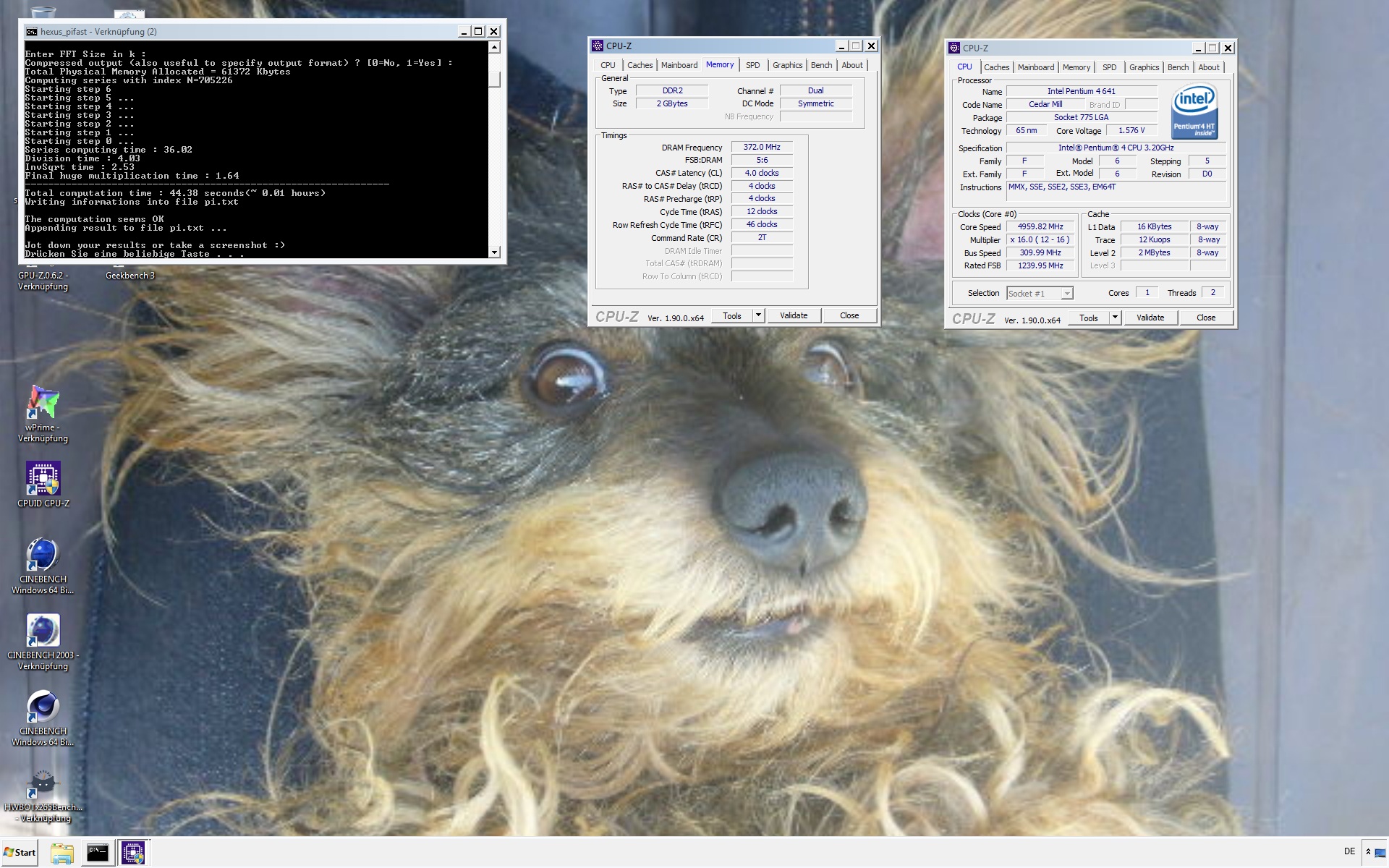Viewport: 1389px width, 868px height.
Task: Minimize the hexus_pifast console window
Action: tap(464, 32)
